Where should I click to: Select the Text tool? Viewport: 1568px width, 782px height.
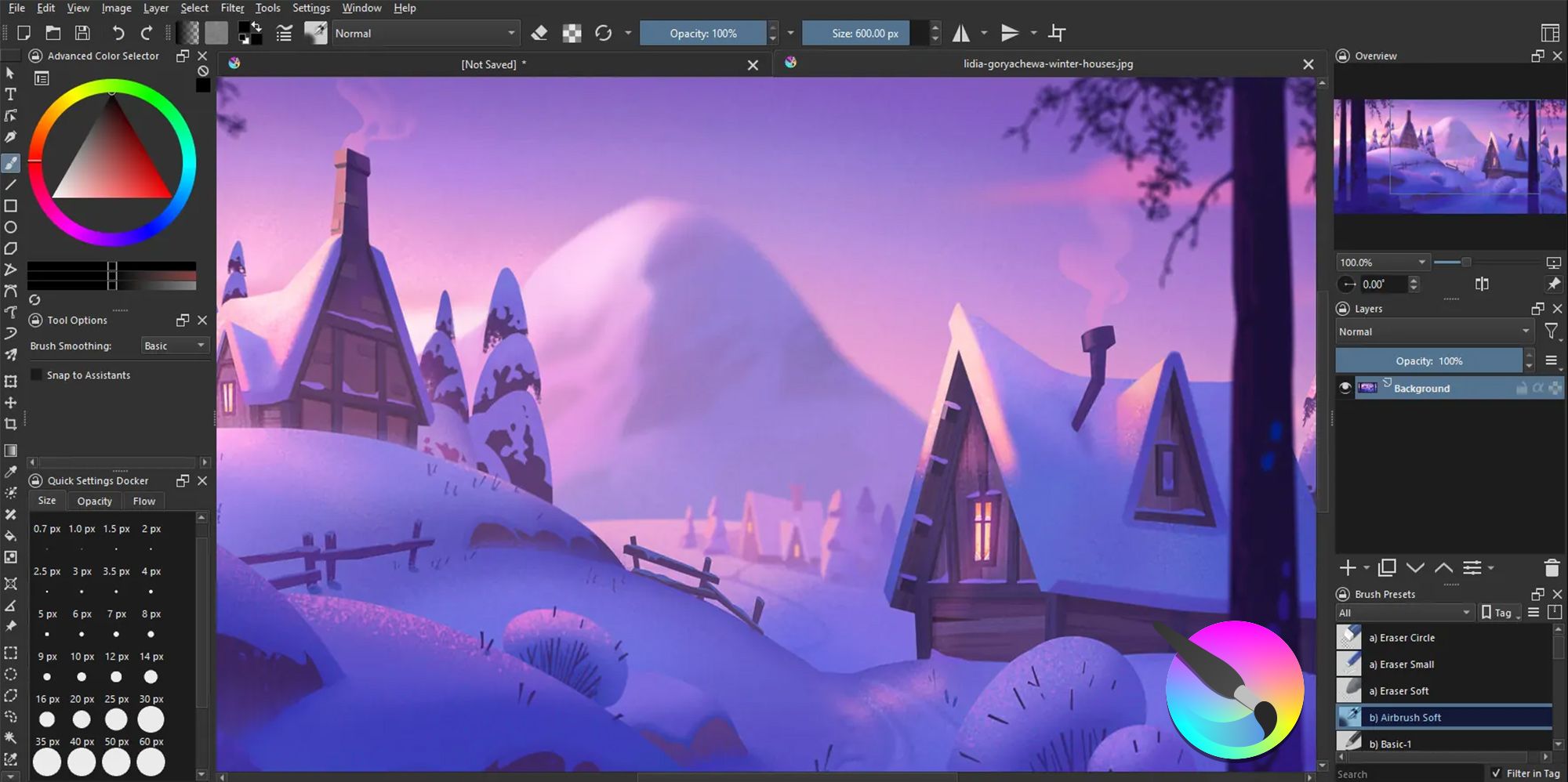(x=11, y=94)
